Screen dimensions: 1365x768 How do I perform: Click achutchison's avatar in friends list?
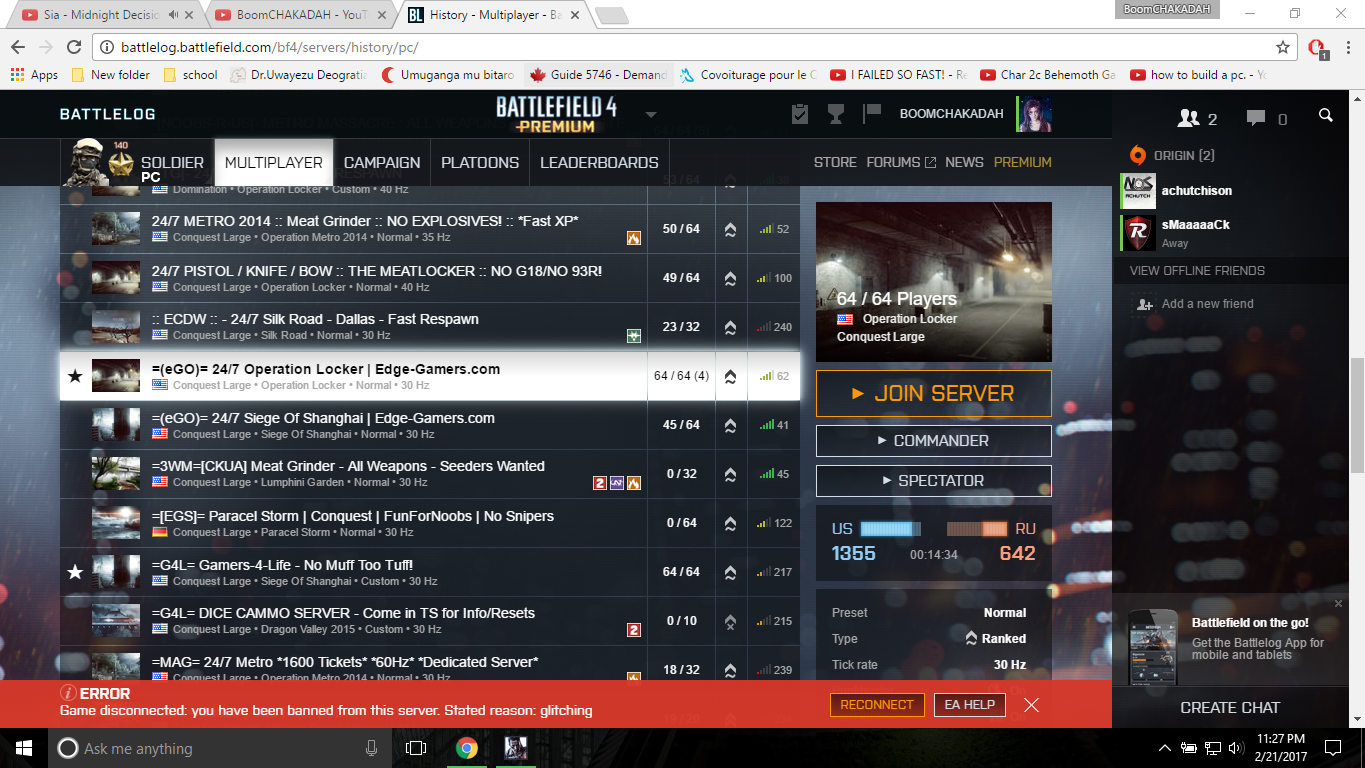coord(1138,190)
